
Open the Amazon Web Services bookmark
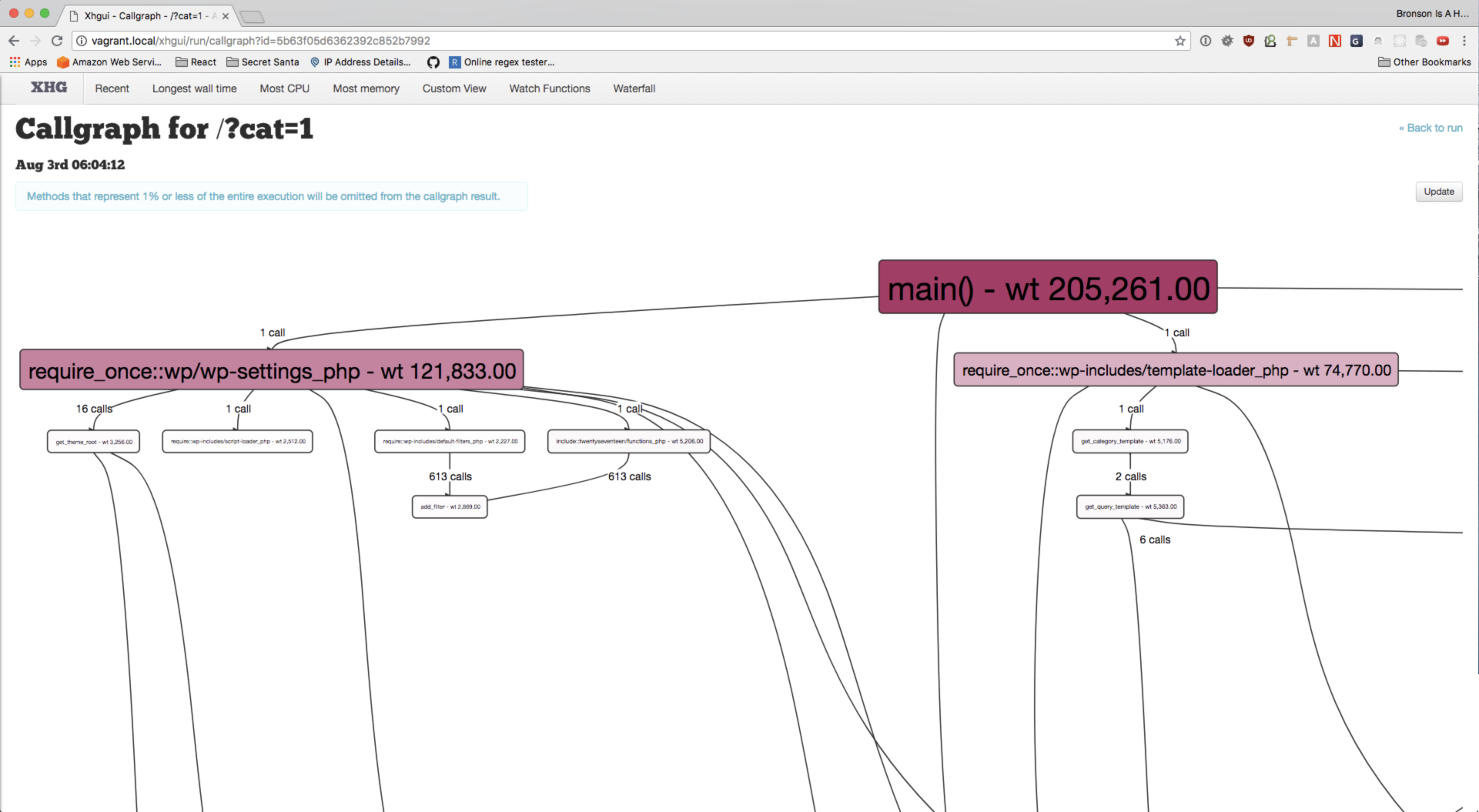109,62
